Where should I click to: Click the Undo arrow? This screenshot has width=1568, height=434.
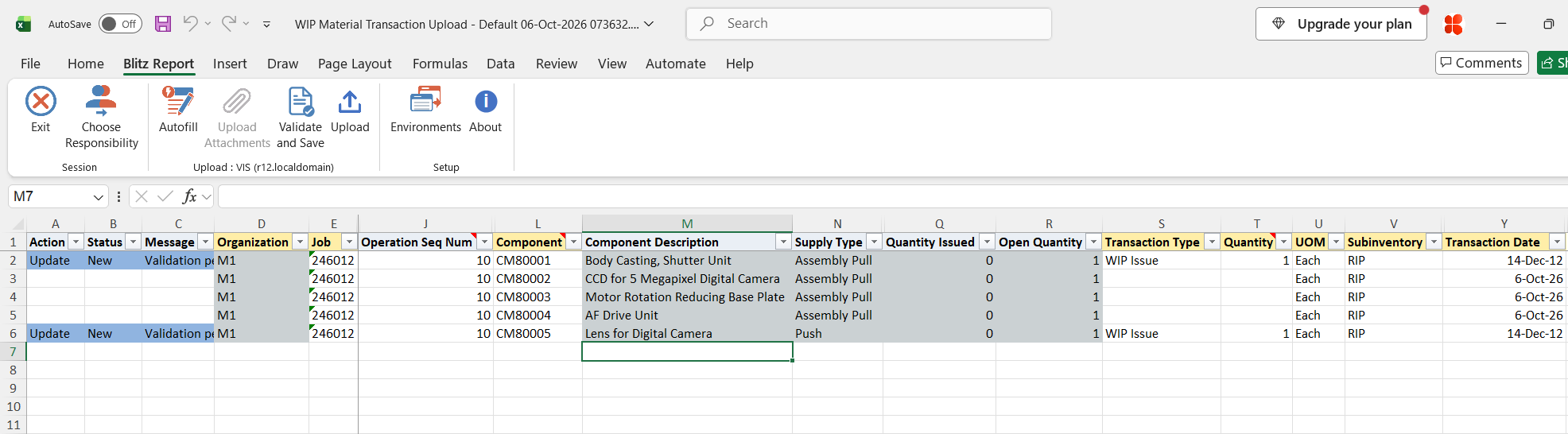click(x=190, y=24)
